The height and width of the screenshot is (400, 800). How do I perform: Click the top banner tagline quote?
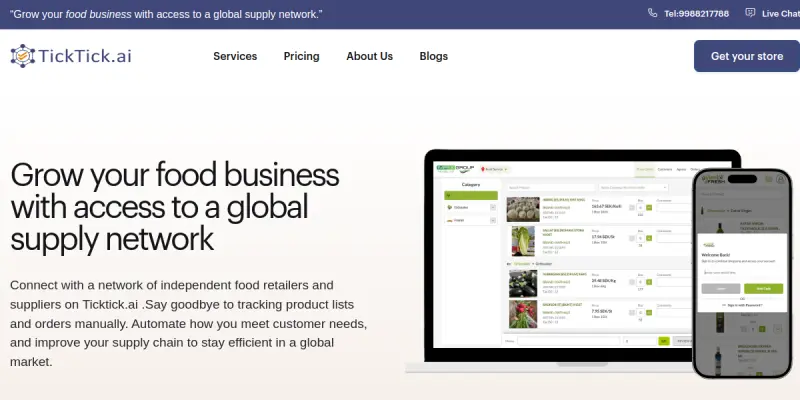click(x=166, y=14)
